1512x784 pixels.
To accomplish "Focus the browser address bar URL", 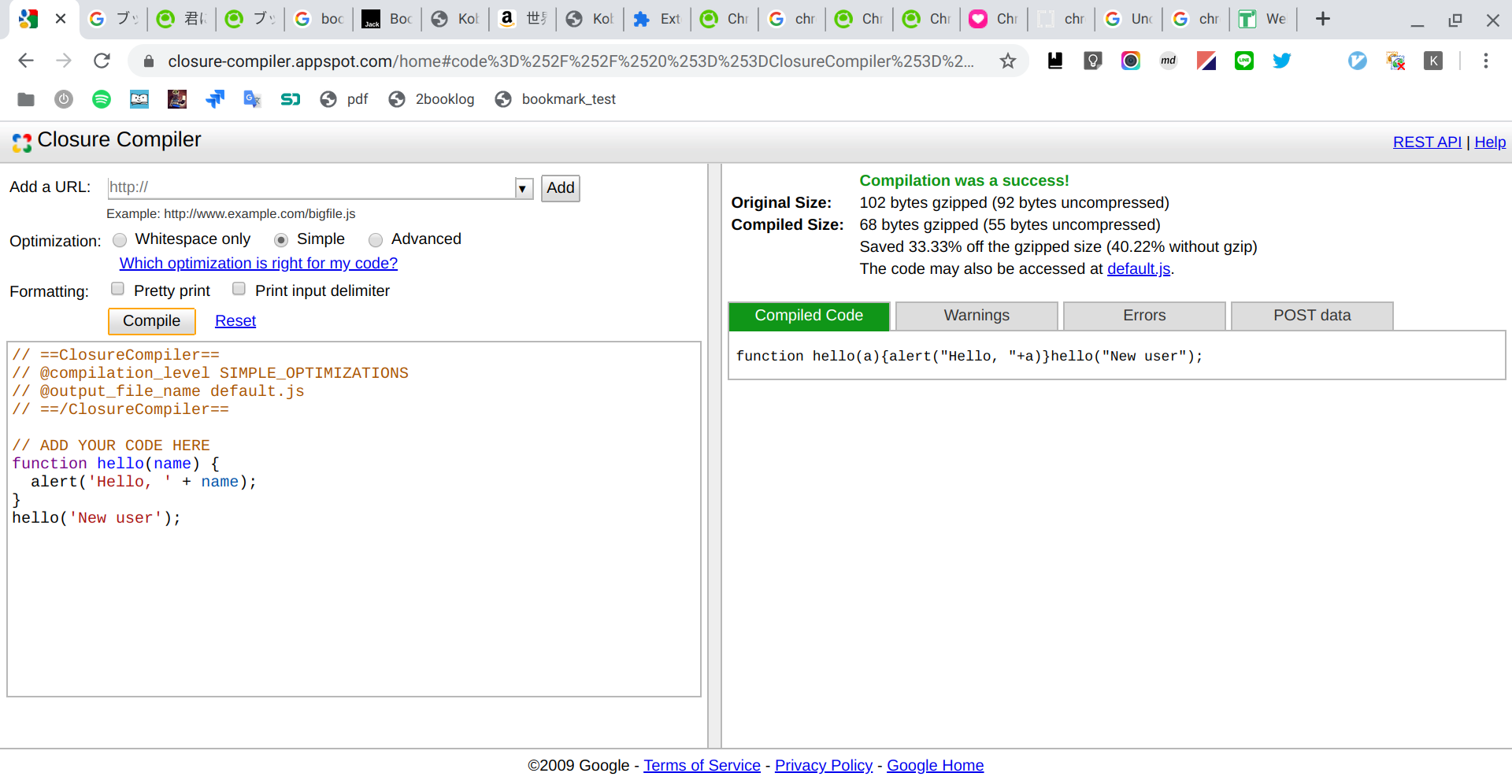I will tap(570, 61).
